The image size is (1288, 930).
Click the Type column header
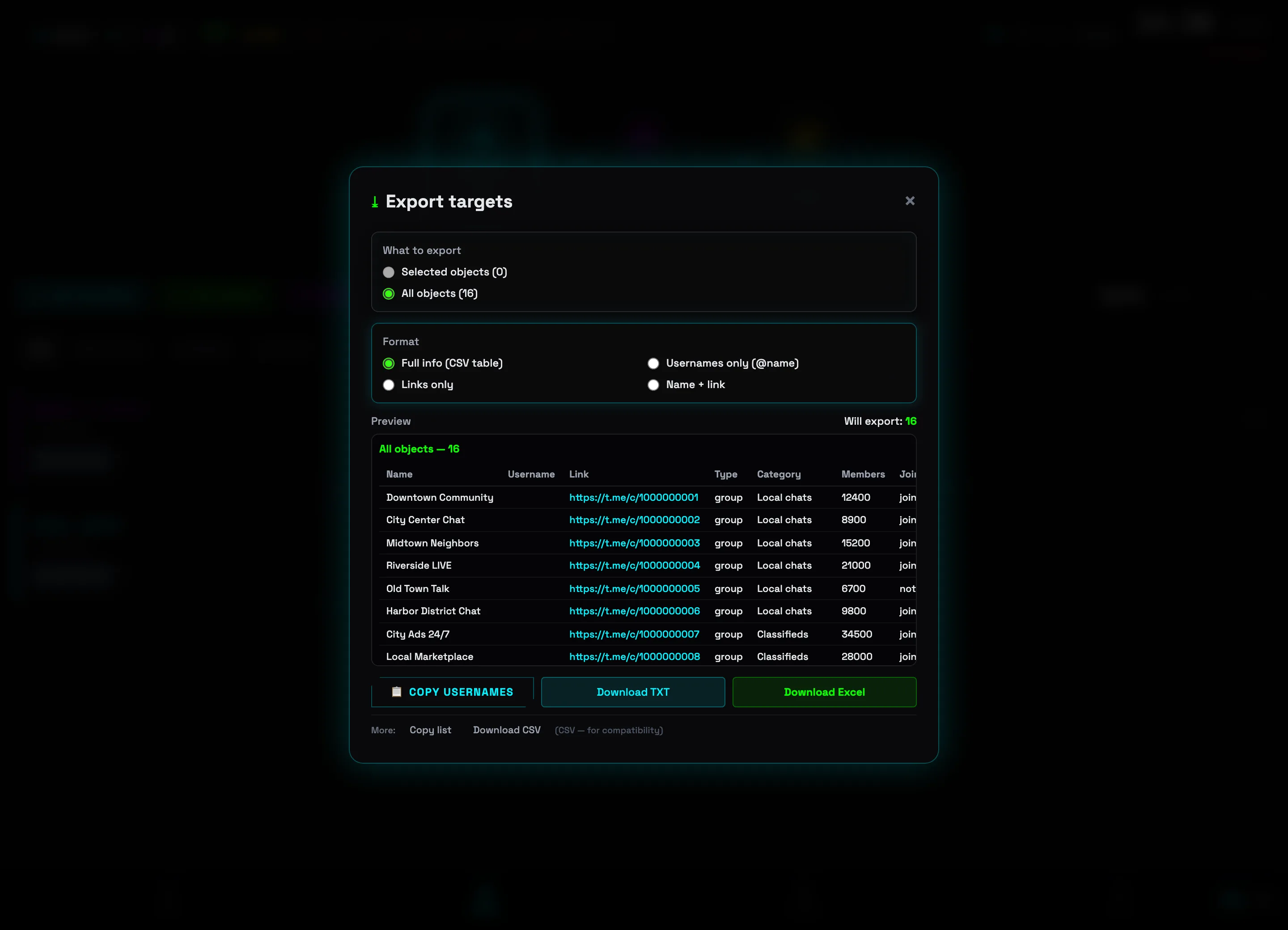(x=725, y=474)
